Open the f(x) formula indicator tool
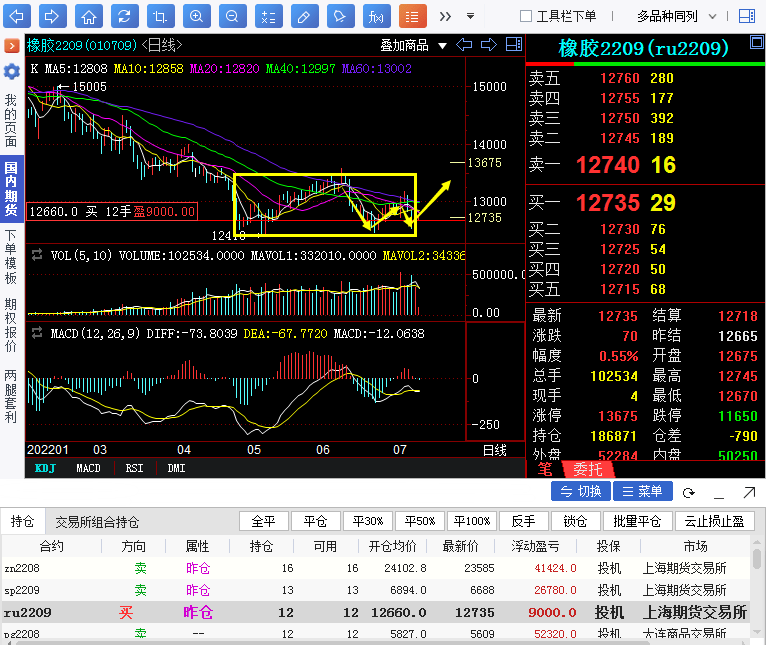Viewport: 766px width, 645px height. (x=376, y=16)
